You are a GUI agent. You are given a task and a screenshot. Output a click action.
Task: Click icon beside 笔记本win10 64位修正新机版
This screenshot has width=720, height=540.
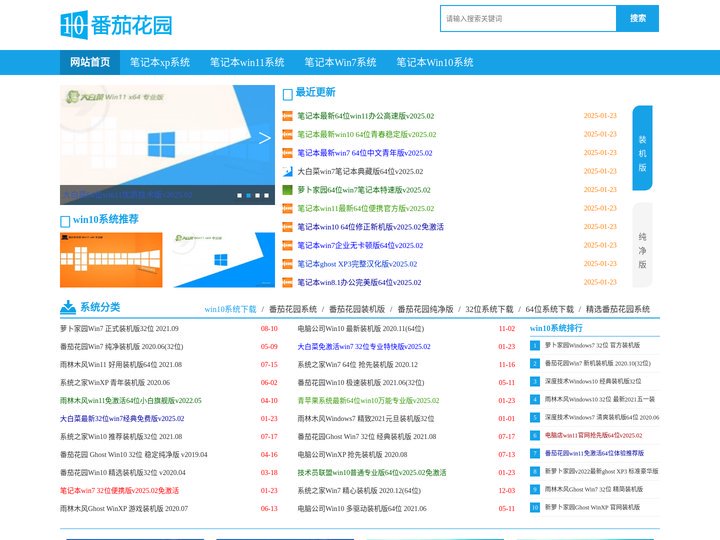(x=287, y=227)
